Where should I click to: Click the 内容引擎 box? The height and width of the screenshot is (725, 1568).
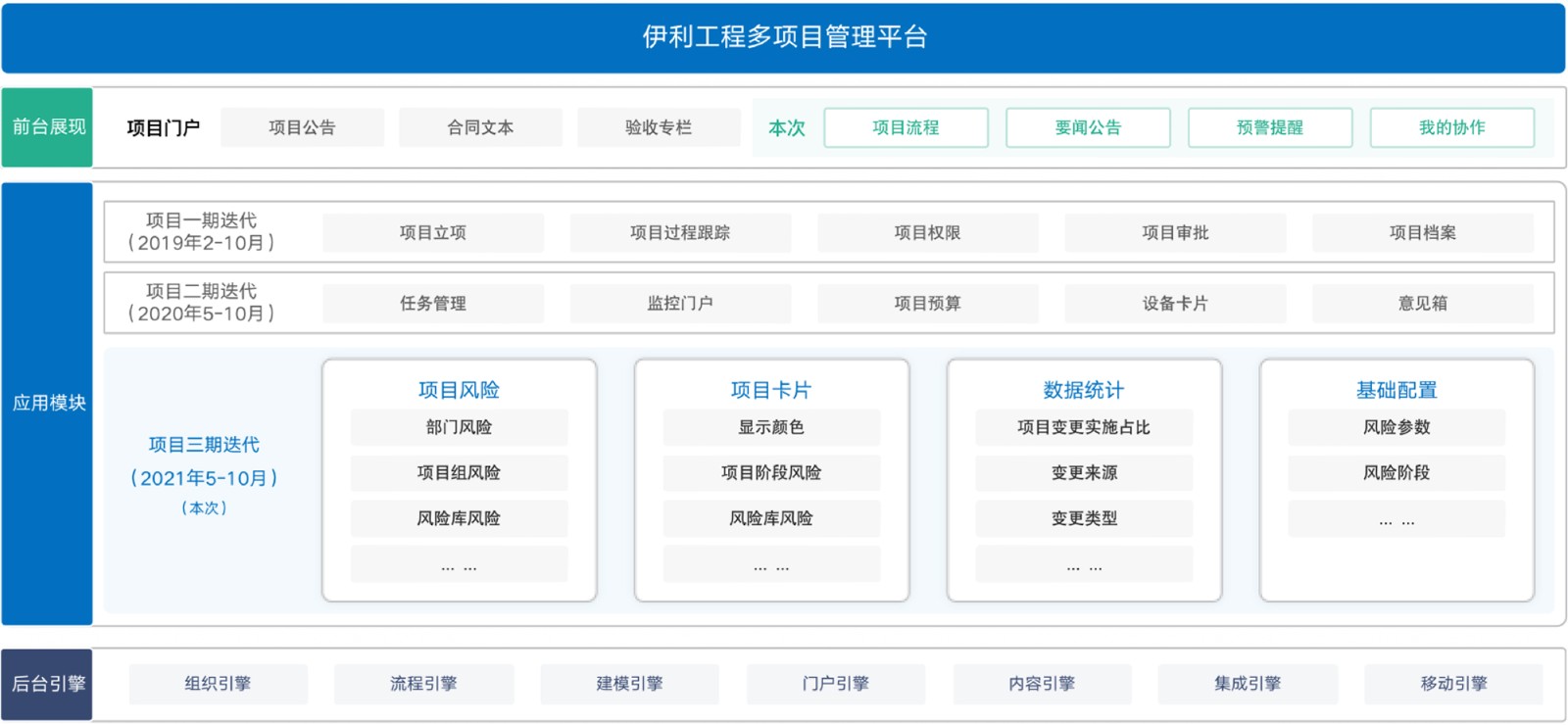click(x=1042, y=684)
